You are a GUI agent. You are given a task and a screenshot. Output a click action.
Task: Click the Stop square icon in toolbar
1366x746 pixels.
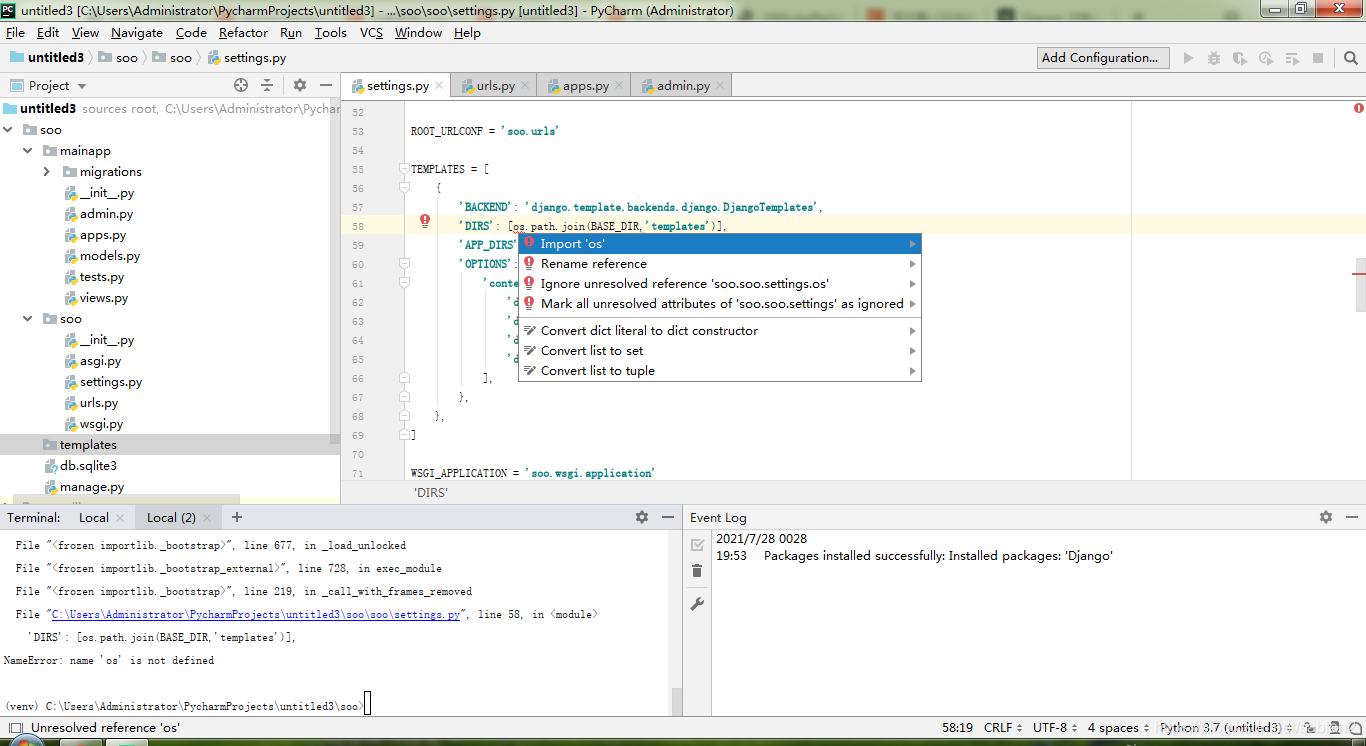(1318, 58)
